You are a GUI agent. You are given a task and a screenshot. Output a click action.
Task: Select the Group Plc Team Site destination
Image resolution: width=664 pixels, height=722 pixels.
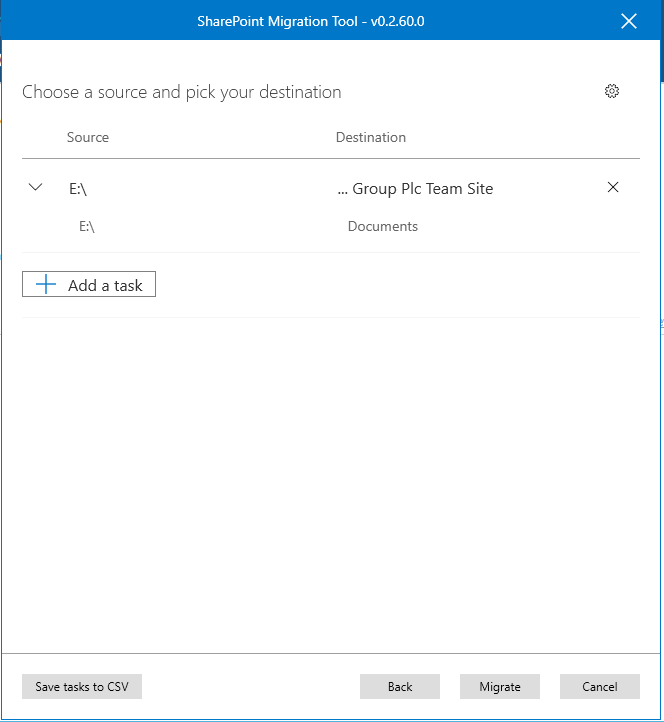tap(415, 189)
